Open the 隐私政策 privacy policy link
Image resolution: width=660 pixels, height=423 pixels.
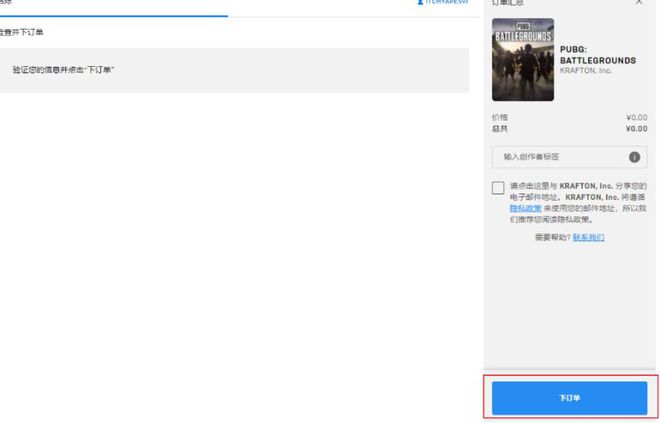525,208
